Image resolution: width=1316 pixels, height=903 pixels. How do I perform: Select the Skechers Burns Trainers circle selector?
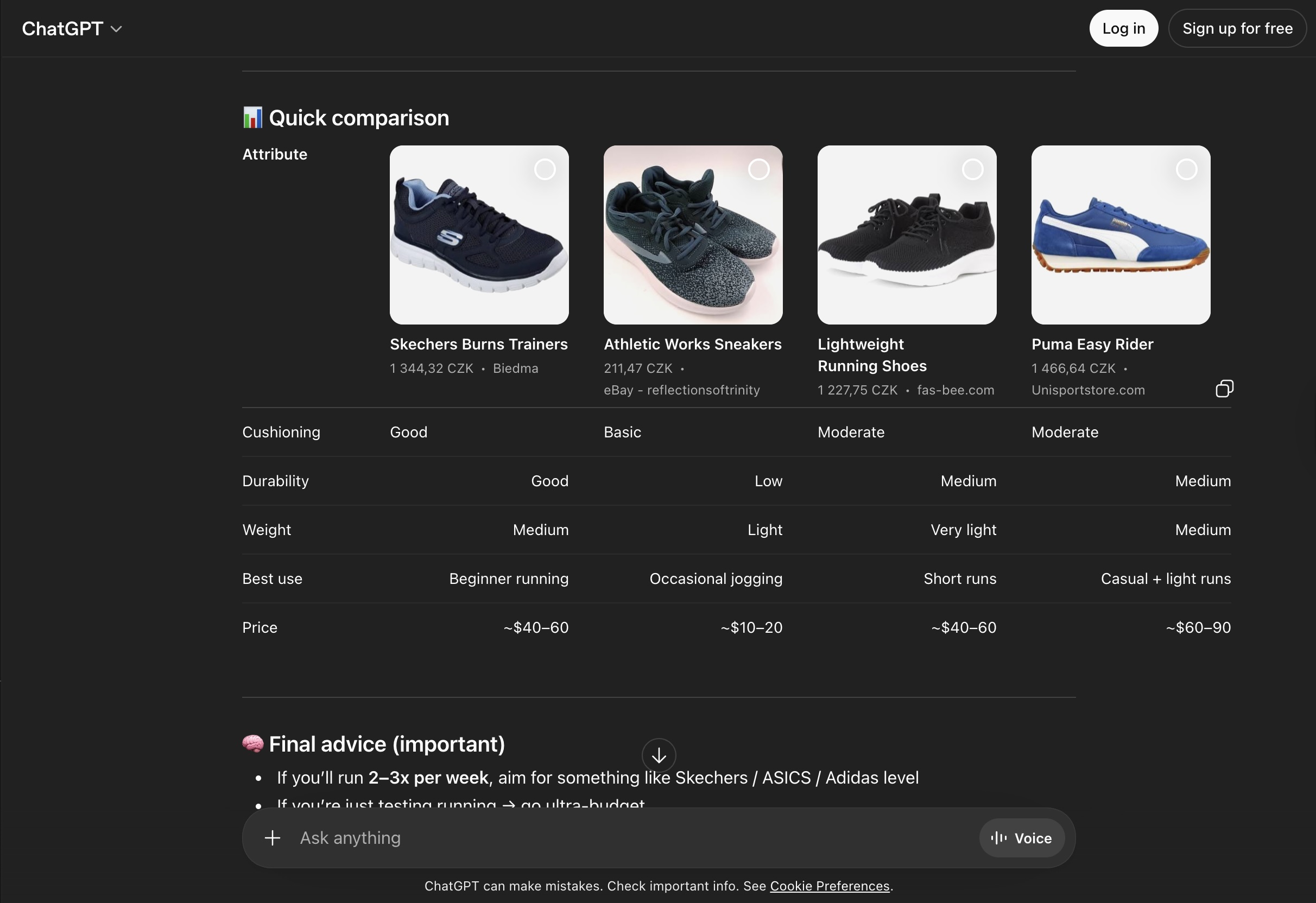[x=545, y=169]
